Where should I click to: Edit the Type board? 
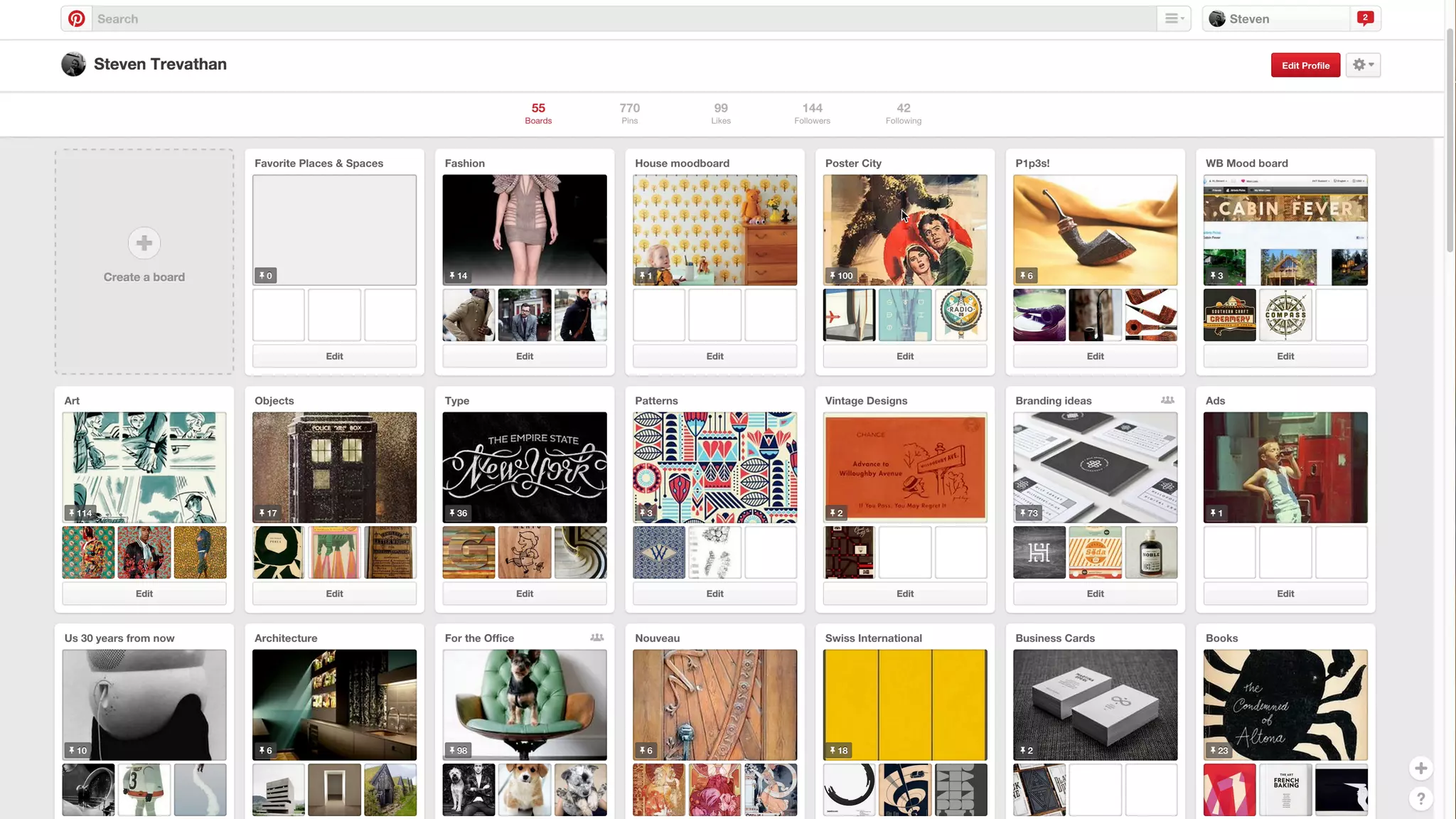point(525,594)
